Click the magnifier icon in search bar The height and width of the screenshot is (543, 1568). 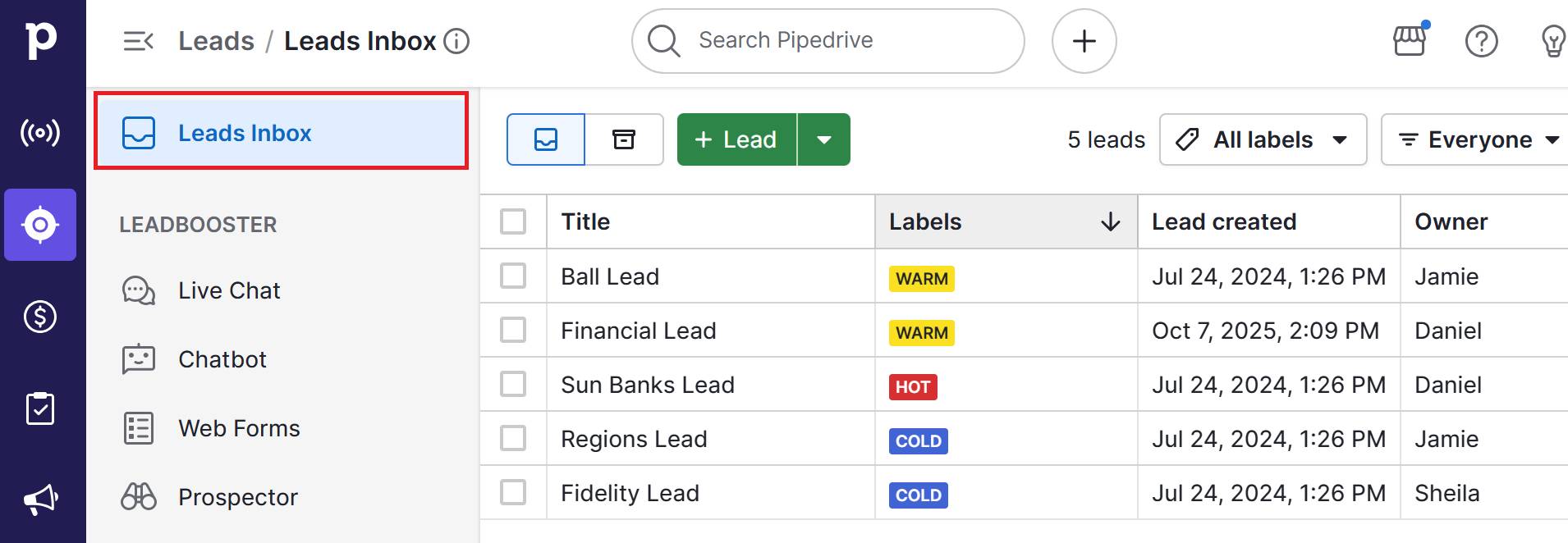click(663, 40)
